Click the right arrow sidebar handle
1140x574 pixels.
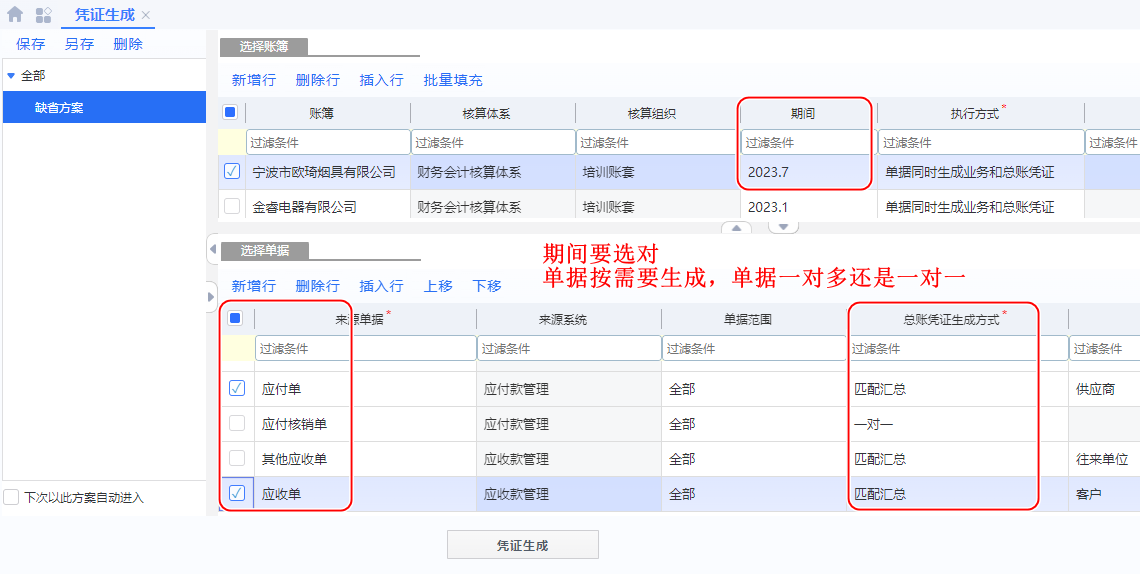click(212, 296)
